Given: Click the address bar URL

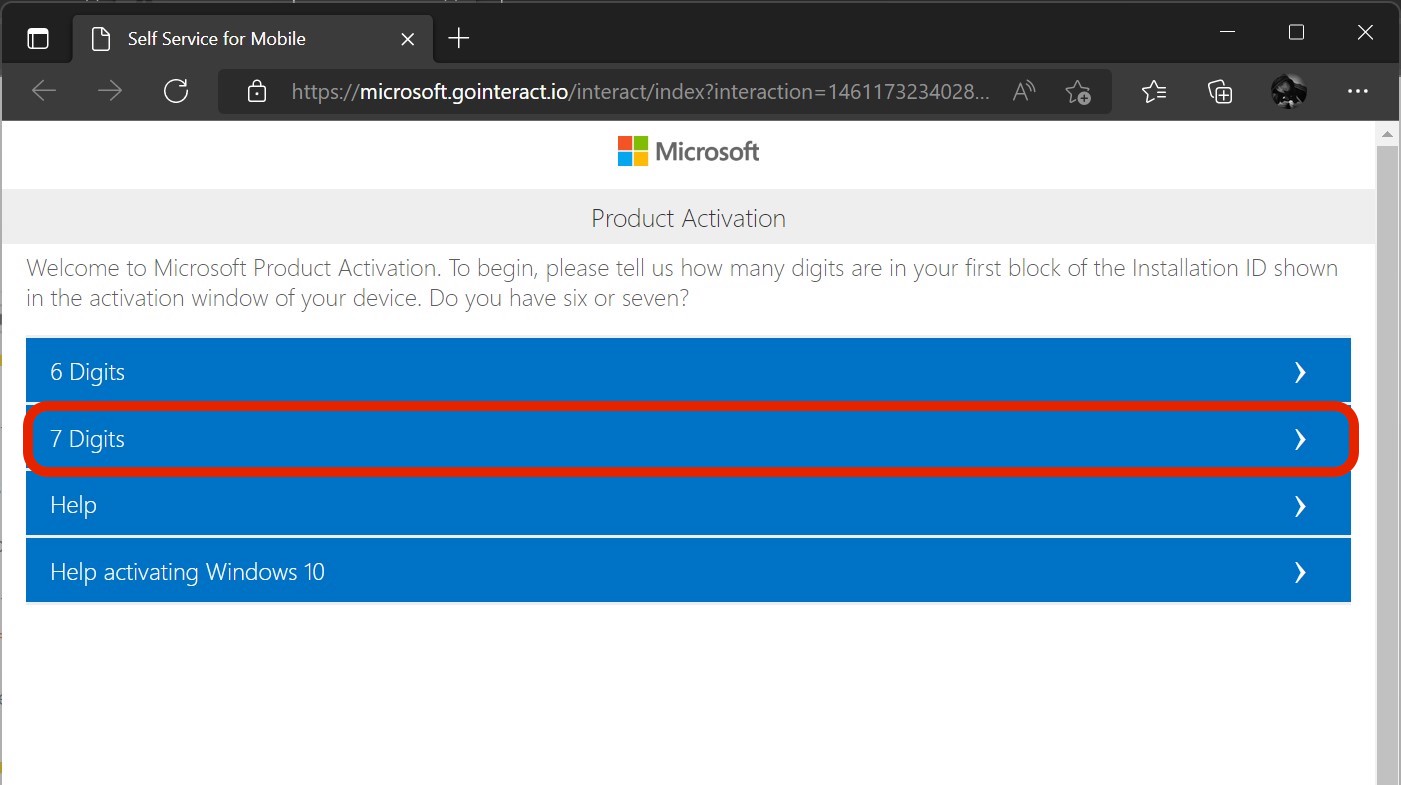Looking at the screenshot, I should [641, 92].
